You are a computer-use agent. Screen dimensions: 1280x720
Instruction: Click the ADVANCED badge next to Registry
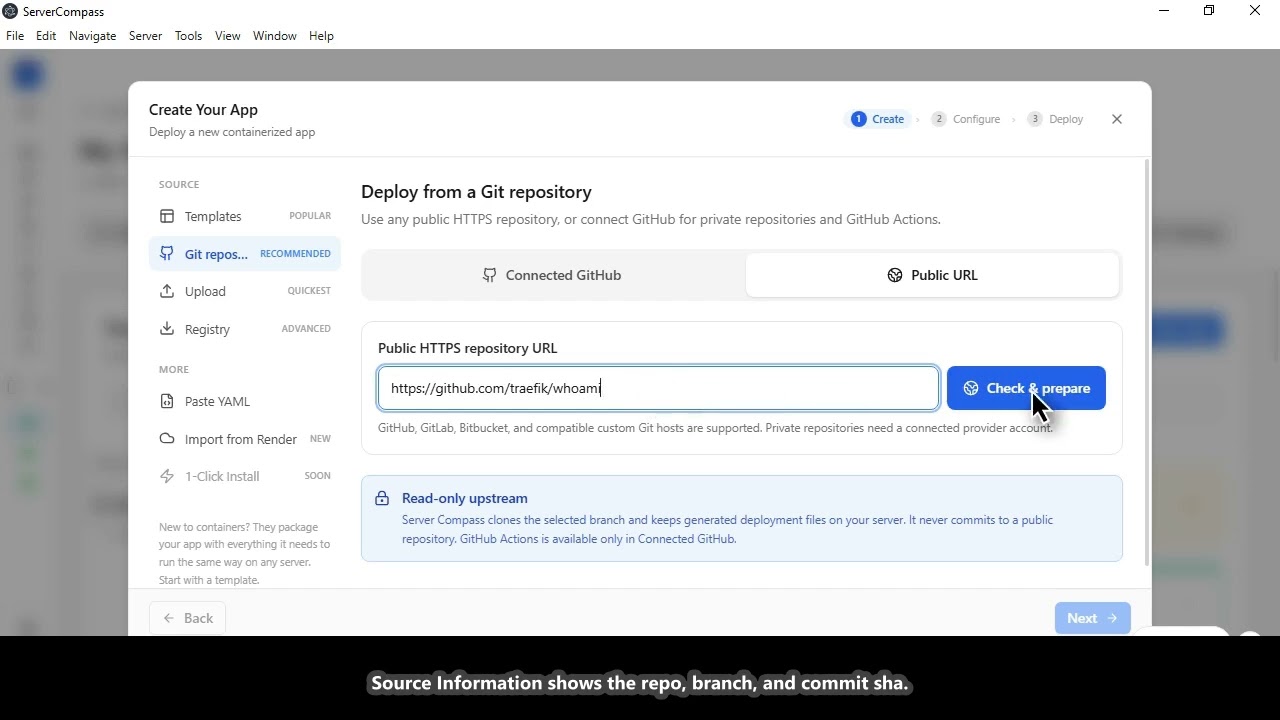click(x=306, y=329)
